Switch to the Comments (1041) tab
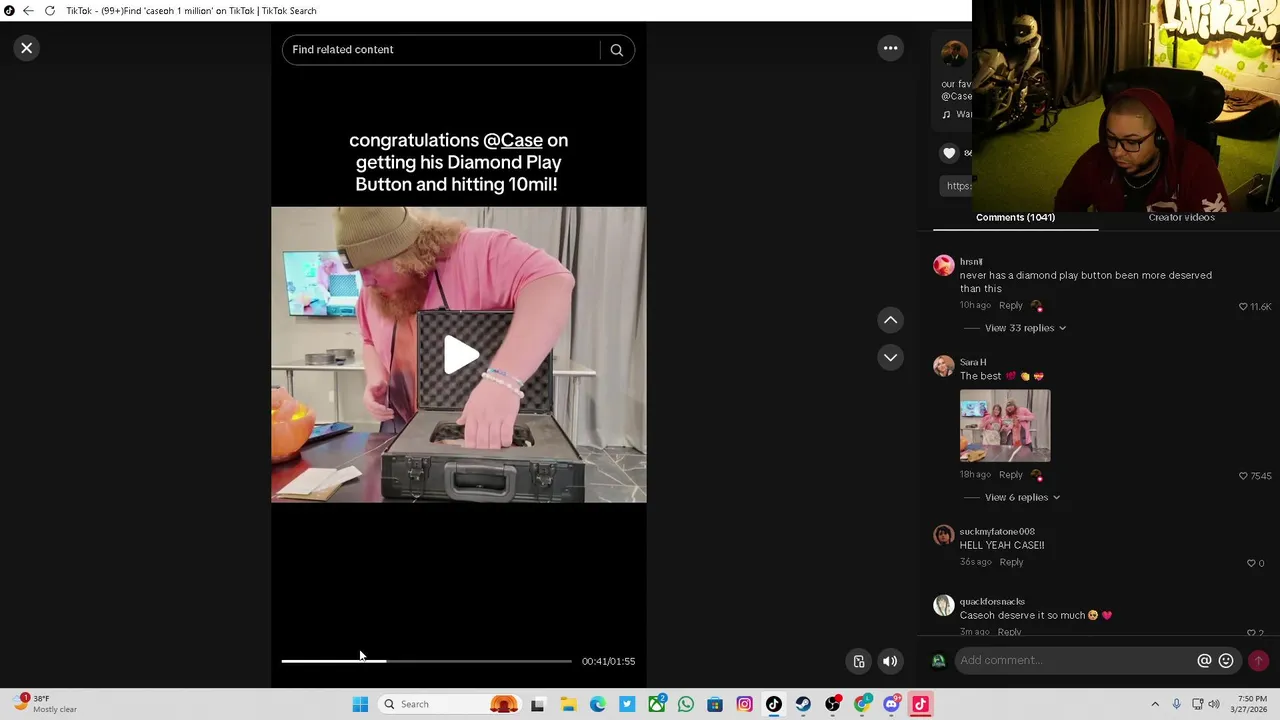Screen dimensions: 1280x720 (1015, 217)
